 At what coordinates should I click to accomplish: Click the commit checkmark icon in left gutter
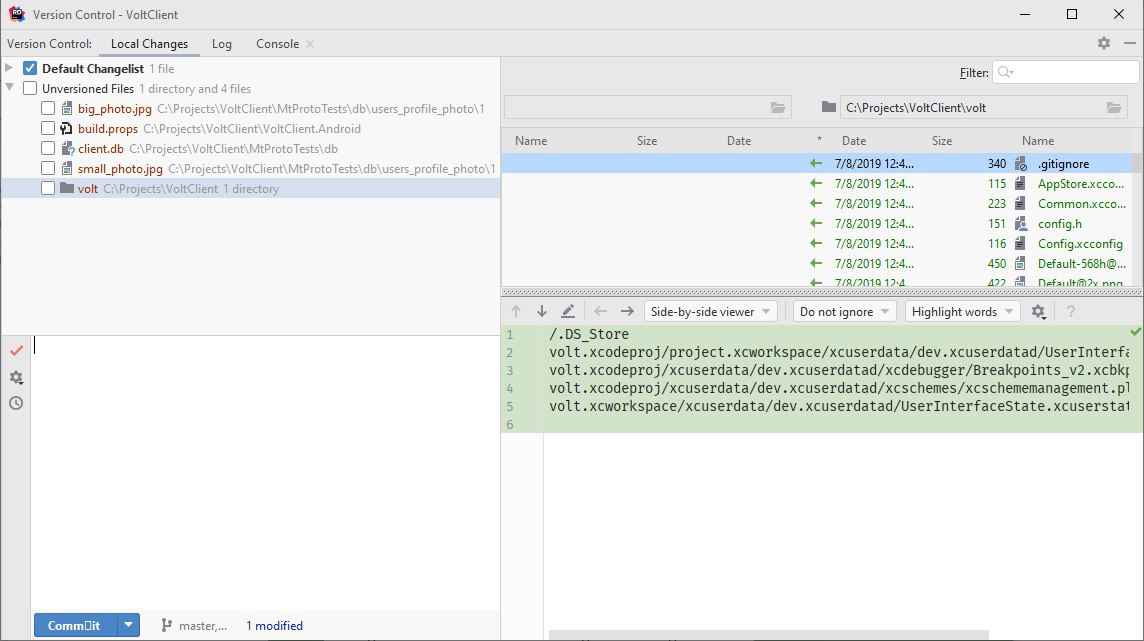click(x=16, y=350)
